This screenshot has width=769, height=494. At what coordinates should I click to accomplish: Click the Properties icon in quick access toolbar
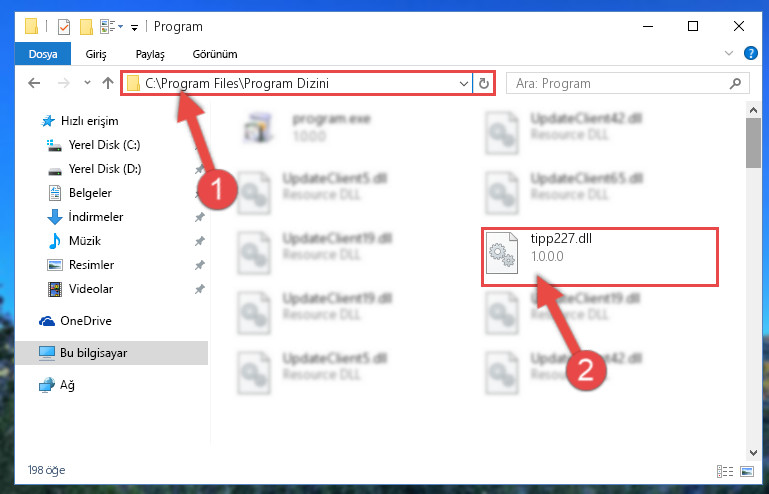64,26
